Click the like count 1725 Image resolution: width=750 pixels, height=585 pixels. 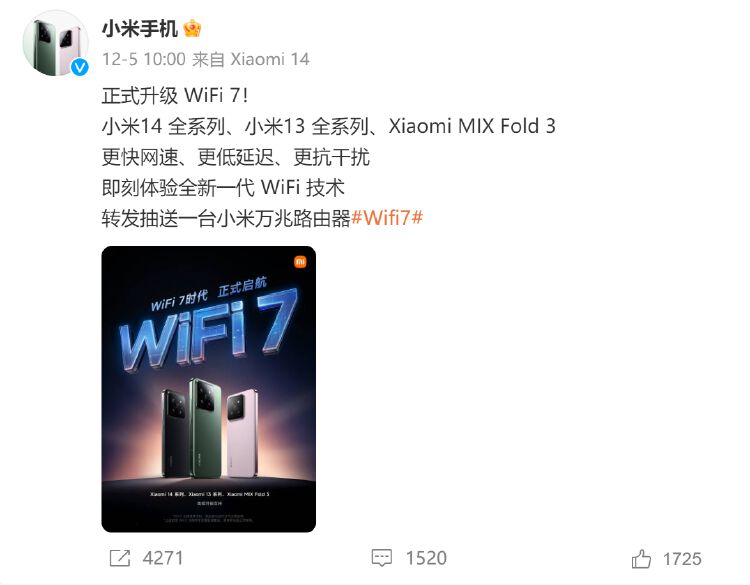pyautogui.click(x=682, y=559)
